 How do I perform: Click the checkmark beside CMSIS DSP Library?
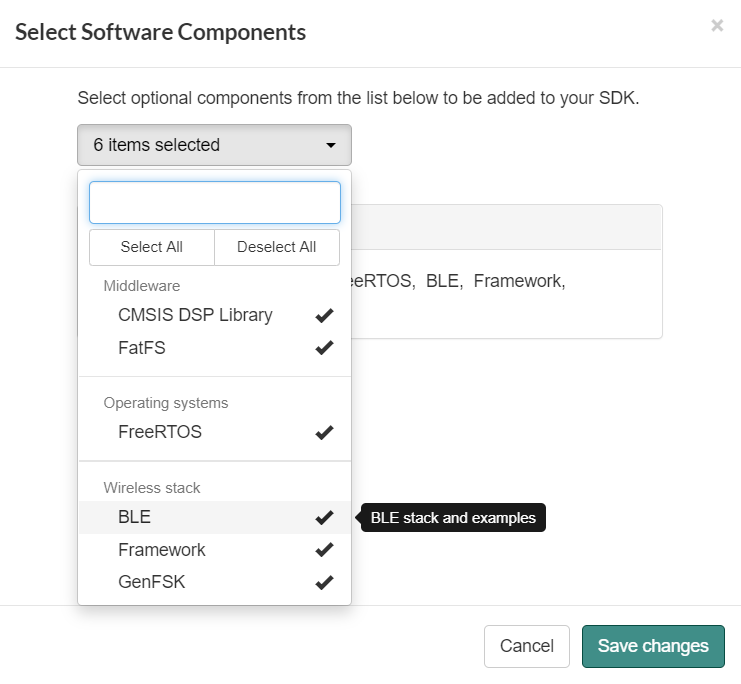click(x=324, y=316)
